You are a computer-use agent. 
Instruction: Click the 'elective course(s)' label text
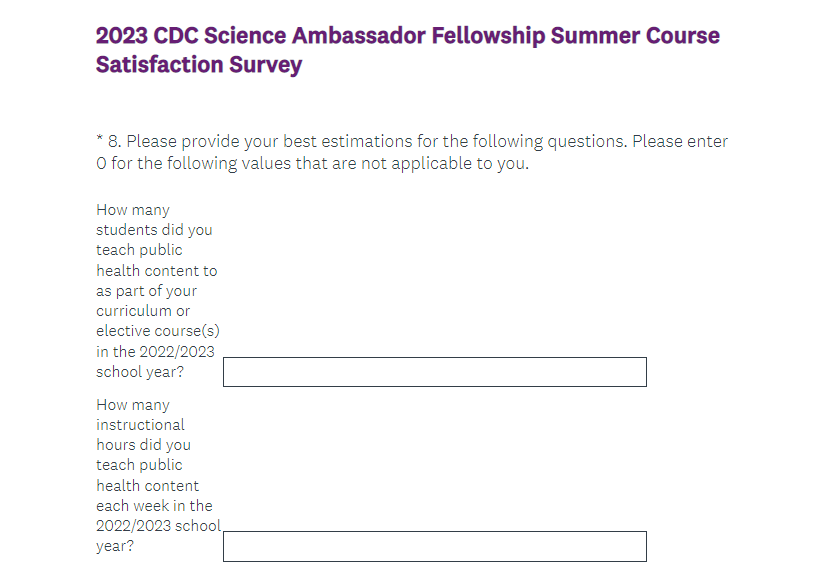[158, 331]
